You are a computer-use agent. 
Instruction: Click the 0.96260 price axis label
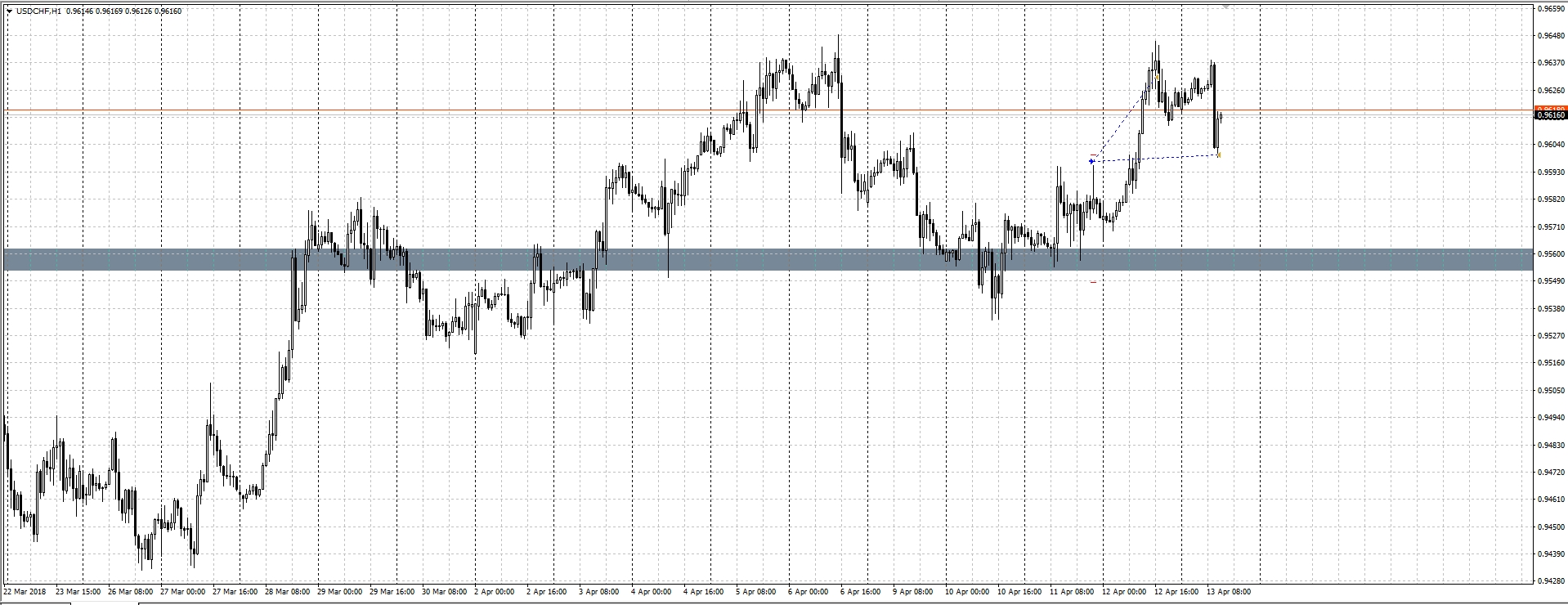[x=1550, y=90]
